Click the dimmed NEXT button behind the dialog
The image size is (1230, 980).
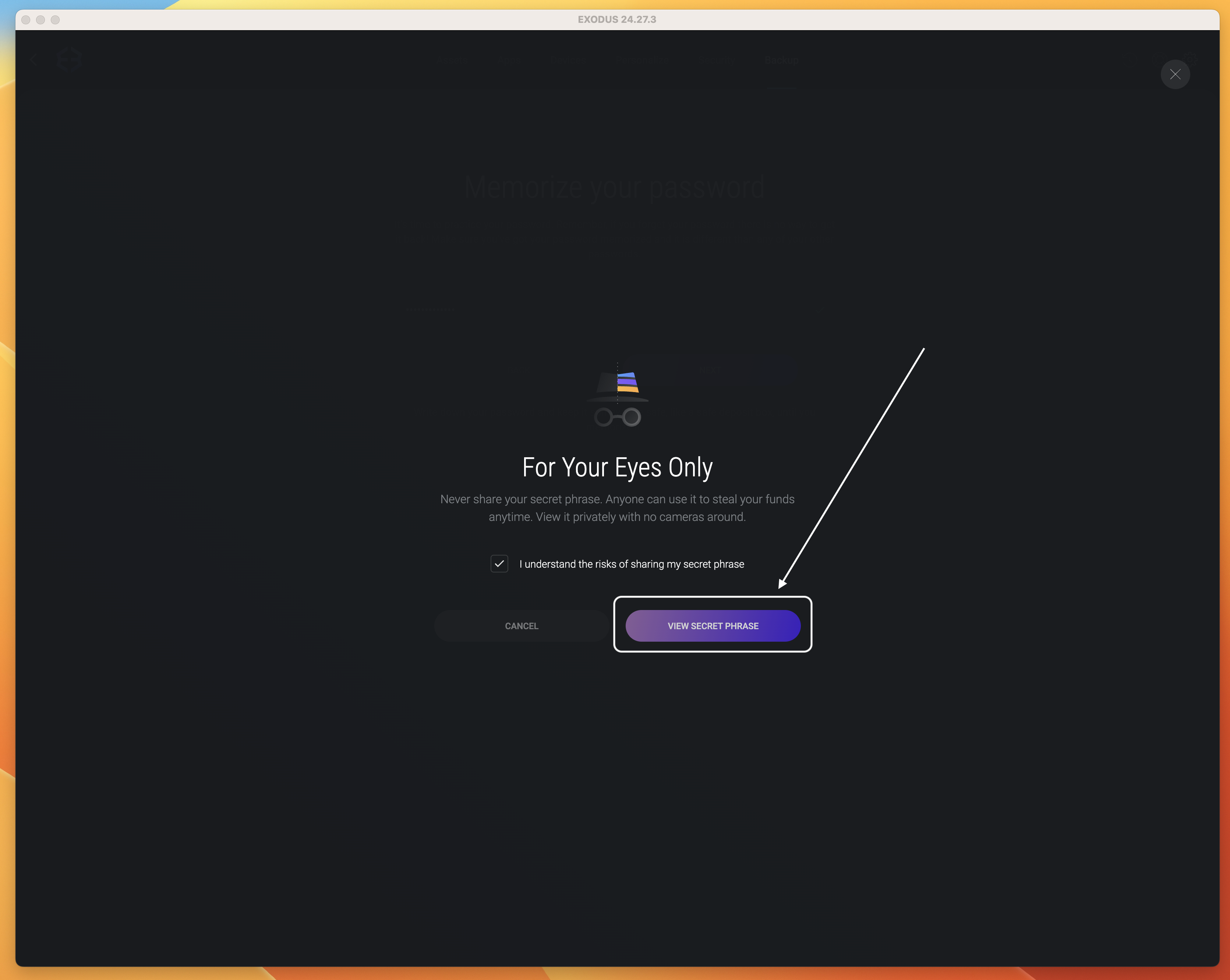tap(710, 370)
